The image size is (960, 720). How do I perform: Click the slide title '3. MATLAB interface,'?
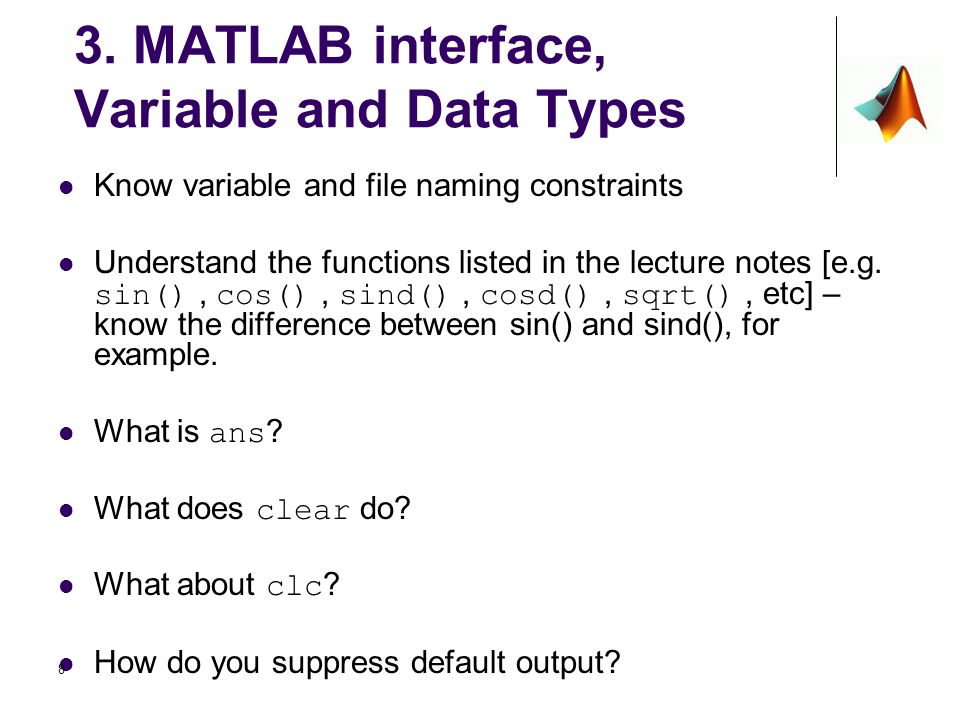340,45
